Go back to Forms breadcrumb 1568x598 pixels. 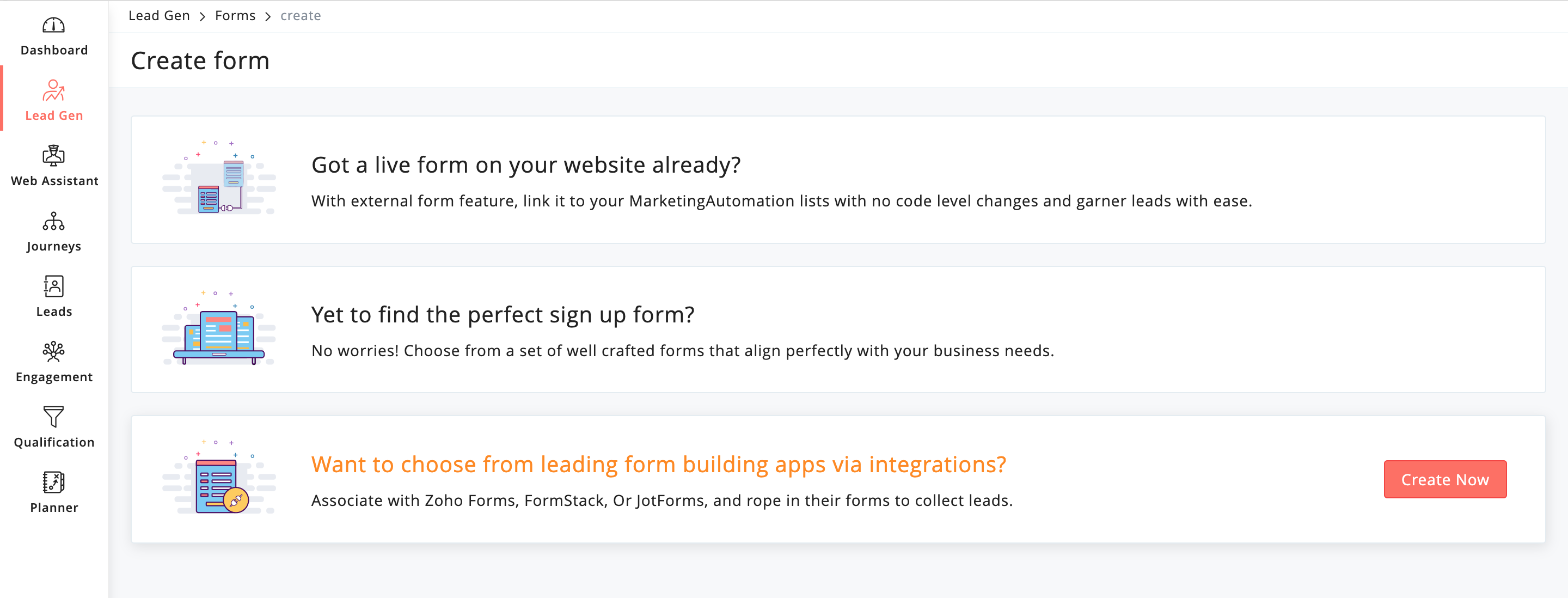[x=235, y=16]
